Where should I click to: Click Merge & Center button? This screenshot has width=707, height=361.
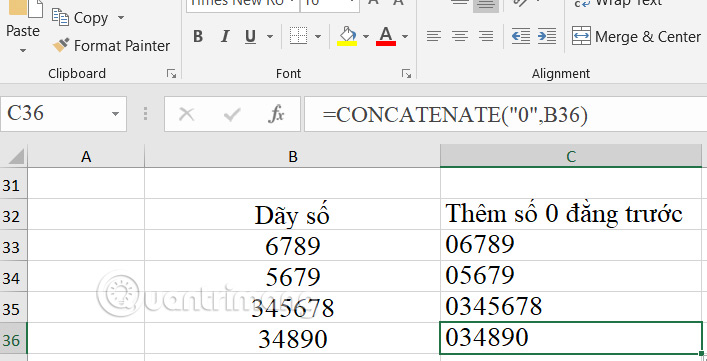tap(637, 36)
